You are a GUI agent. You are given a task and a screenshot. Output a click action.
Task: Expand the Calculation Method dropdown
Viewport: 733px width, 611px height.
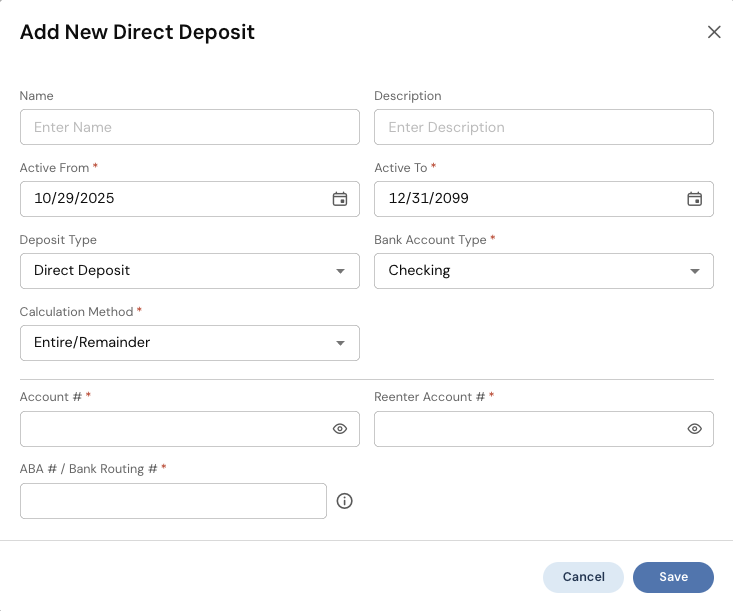[x=340, y=343]
